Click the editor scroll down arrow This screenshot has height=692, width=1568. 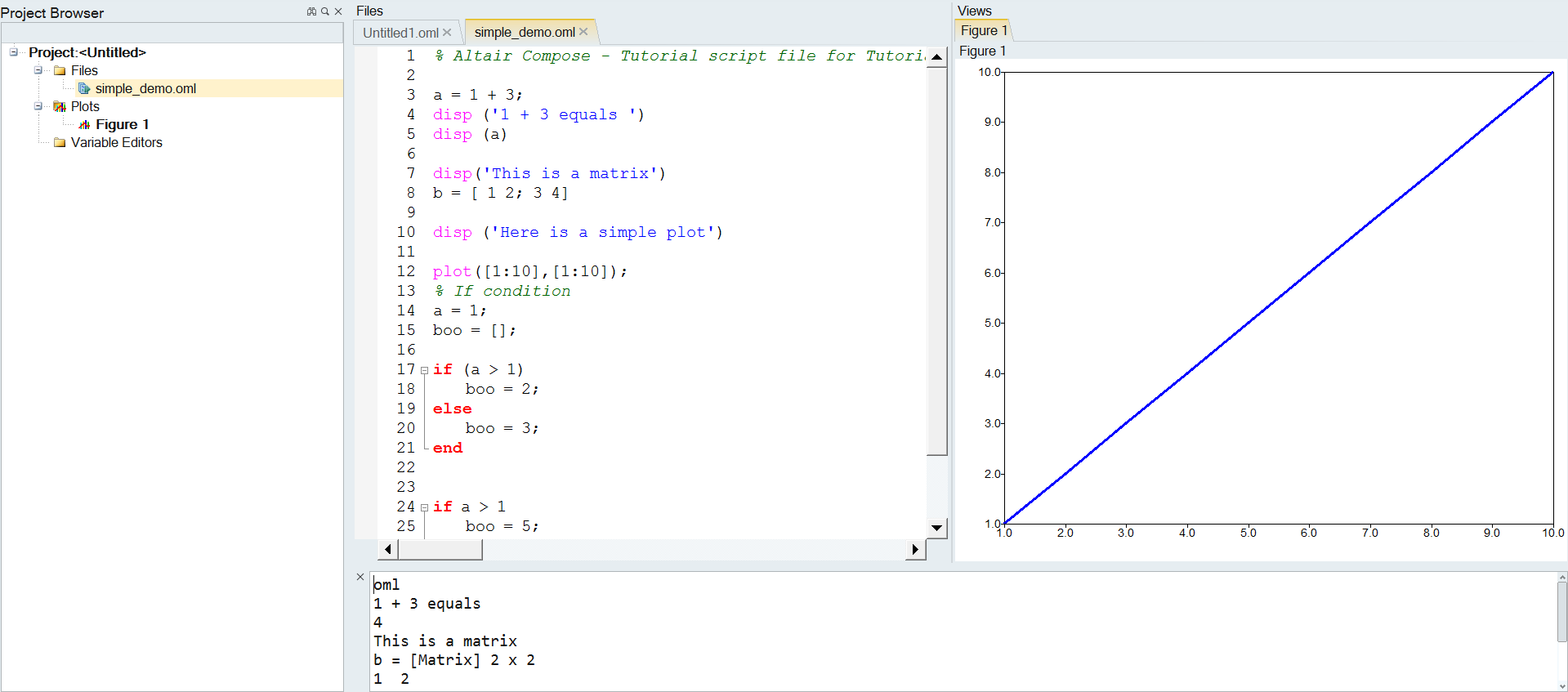pos(936,528)
